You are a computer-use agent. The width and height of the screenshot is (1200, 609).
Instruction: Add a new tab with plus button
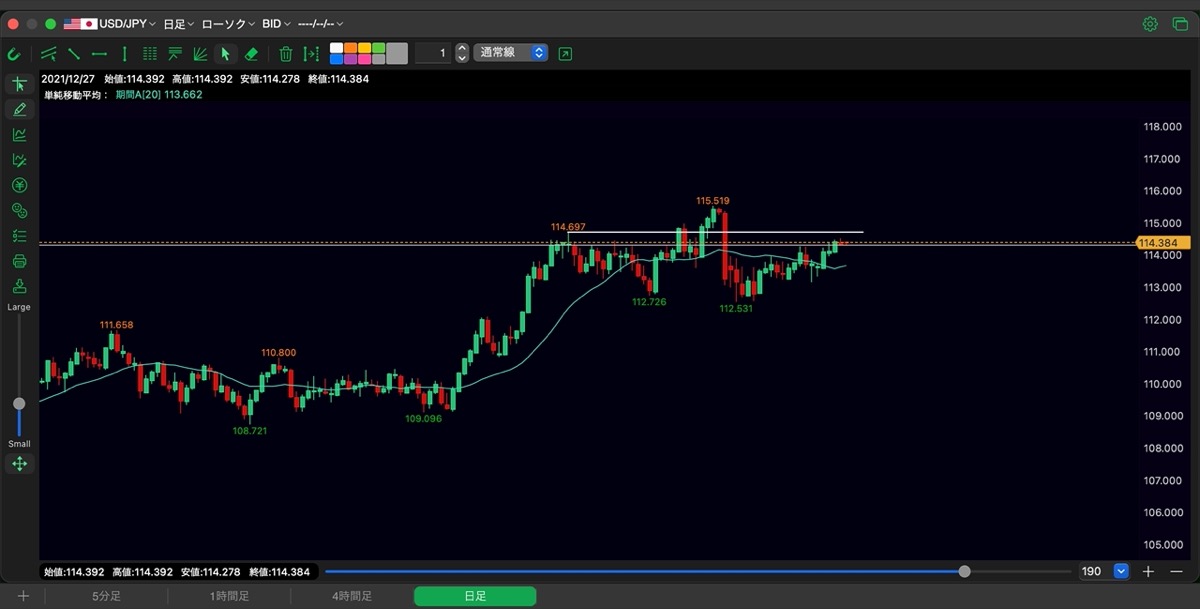tap(23, 597)
